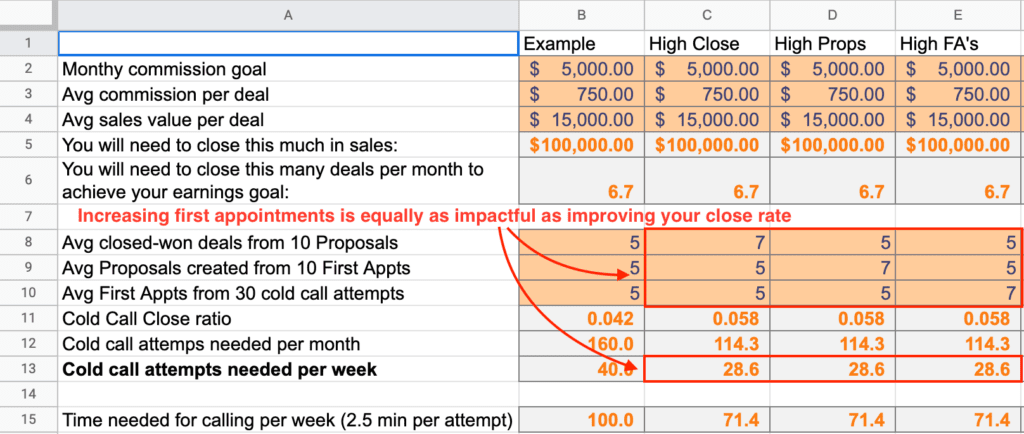This screenshot has width=1024, height=434.
Task: Click the select-all corner box
Action: pyautogui.click(x=28, y=14)
